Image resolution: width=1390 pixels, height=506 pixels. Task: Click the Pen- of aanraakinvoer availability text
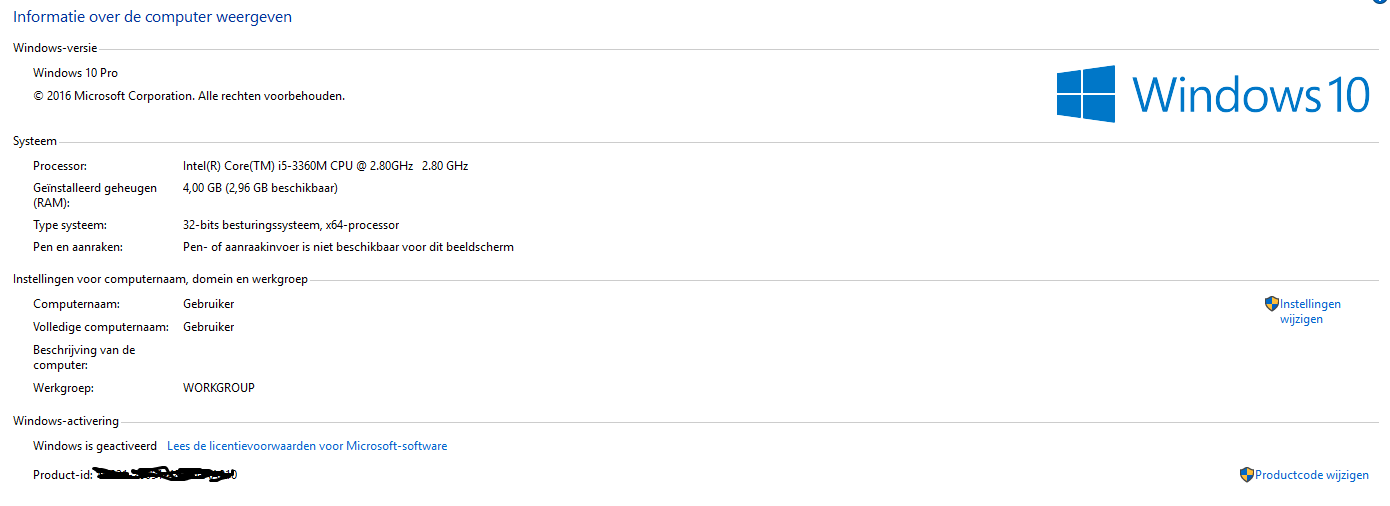pos(348,247)
